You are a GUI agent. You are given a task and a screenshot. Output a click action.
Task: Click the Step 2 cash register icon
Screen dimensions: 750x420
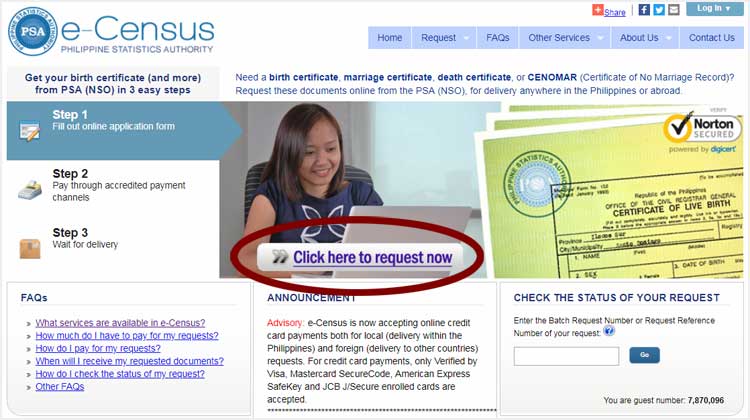(x=30, y=190)
